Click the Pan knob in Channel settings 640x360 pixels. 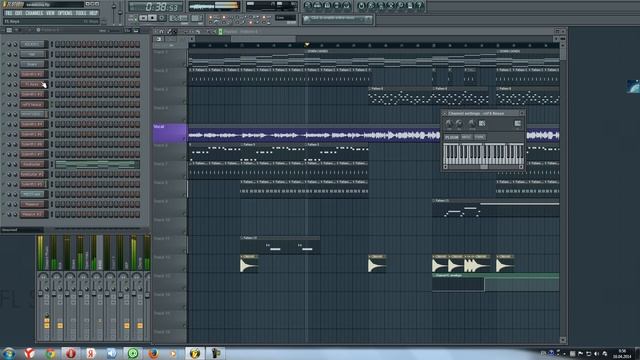[x=449, y=123]
